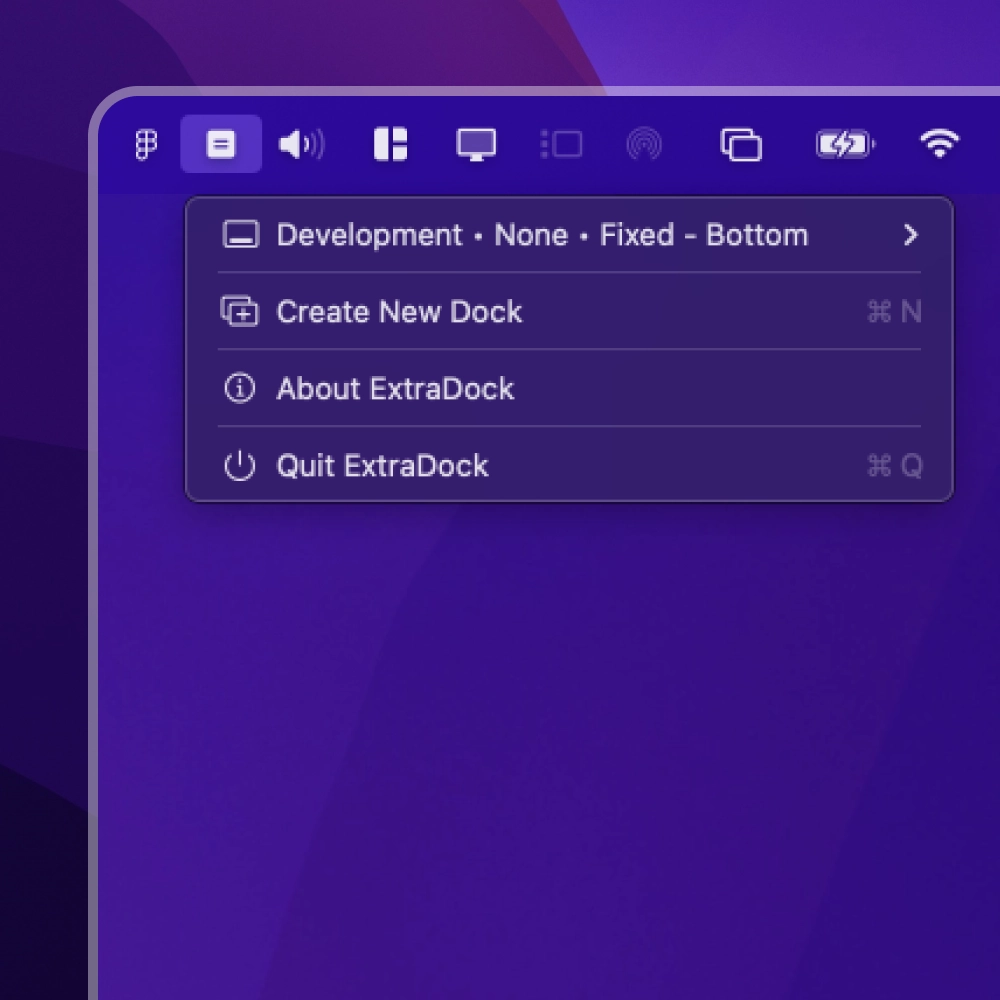Quit ExtraDock
This screenshot has height=1000, width=1000.
[382, 465]
